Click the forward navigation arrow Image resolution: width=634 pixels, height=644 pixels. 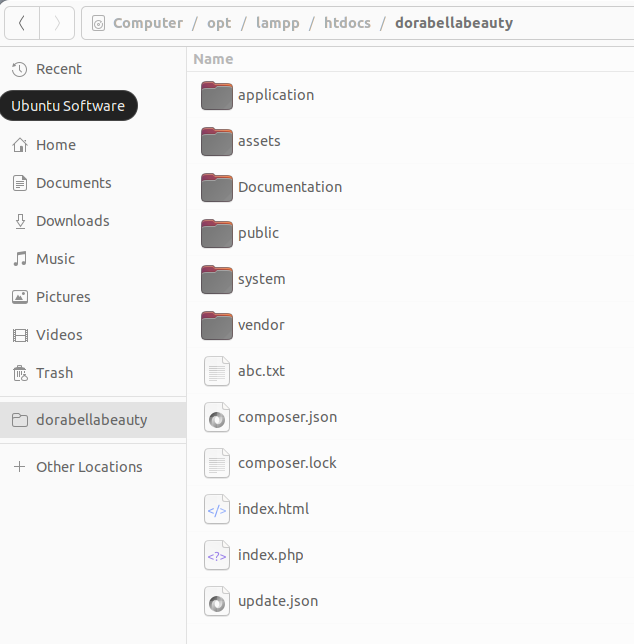57,22
